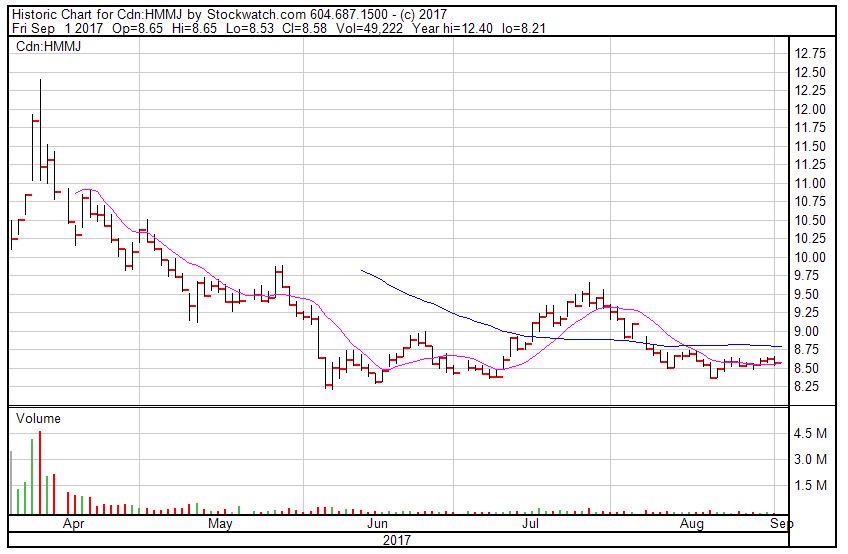The image size is (848, 554).
Task: Click the 4.5 M volume axis label
Action: (x=809, y=434)
